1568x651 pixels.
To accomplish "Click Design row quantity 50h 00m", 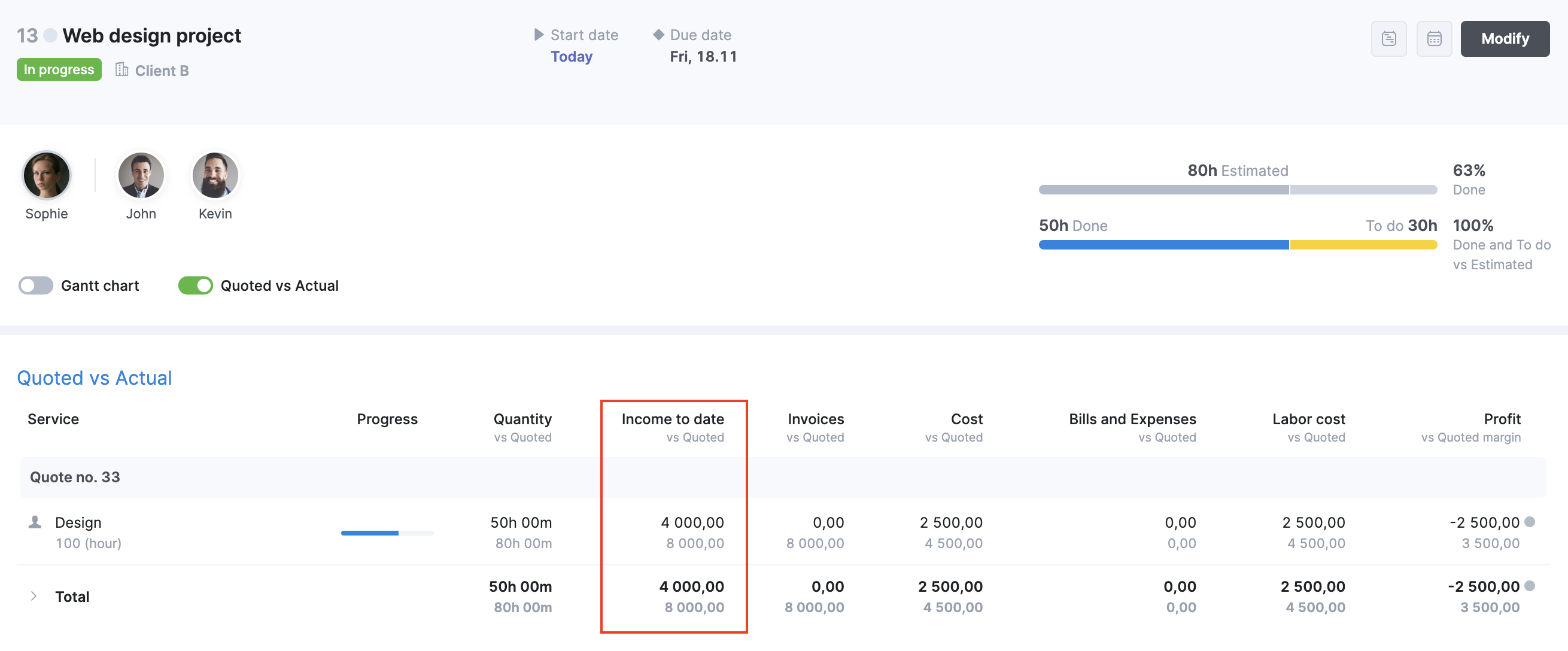I will [x=521, y=522].
